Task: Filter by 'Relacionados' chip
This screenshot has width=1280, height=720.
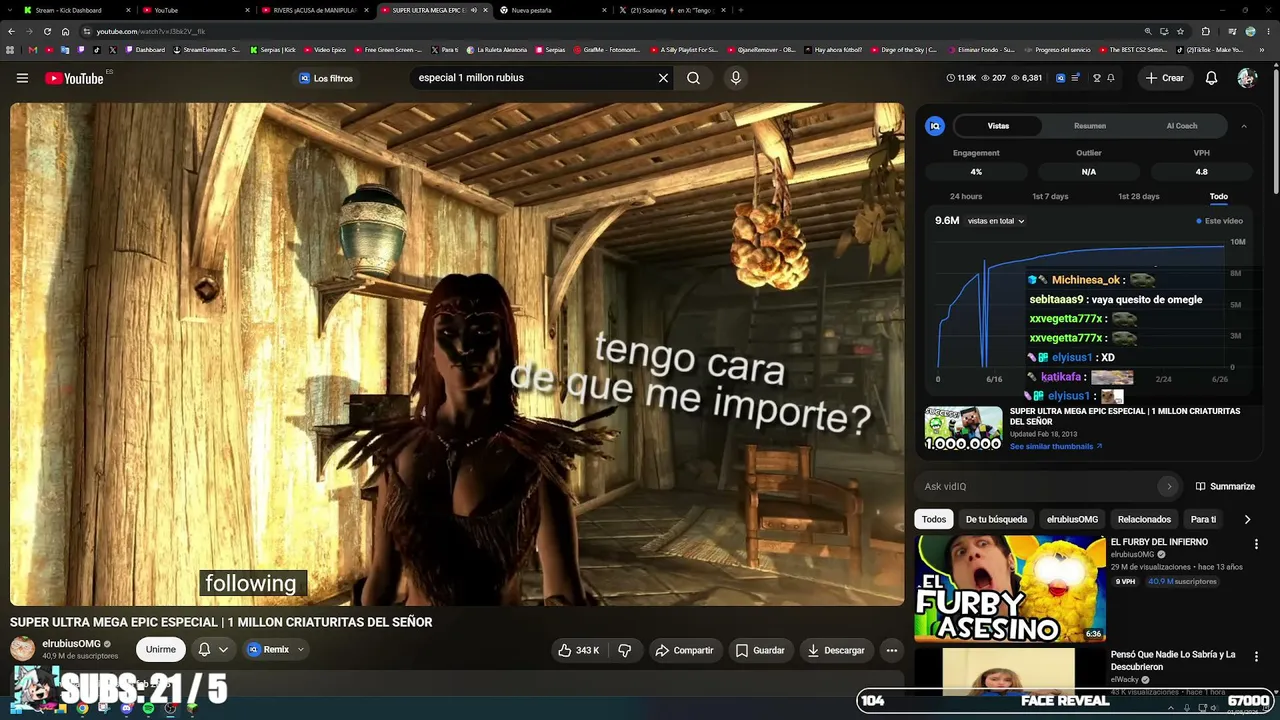Action: 1144,519
